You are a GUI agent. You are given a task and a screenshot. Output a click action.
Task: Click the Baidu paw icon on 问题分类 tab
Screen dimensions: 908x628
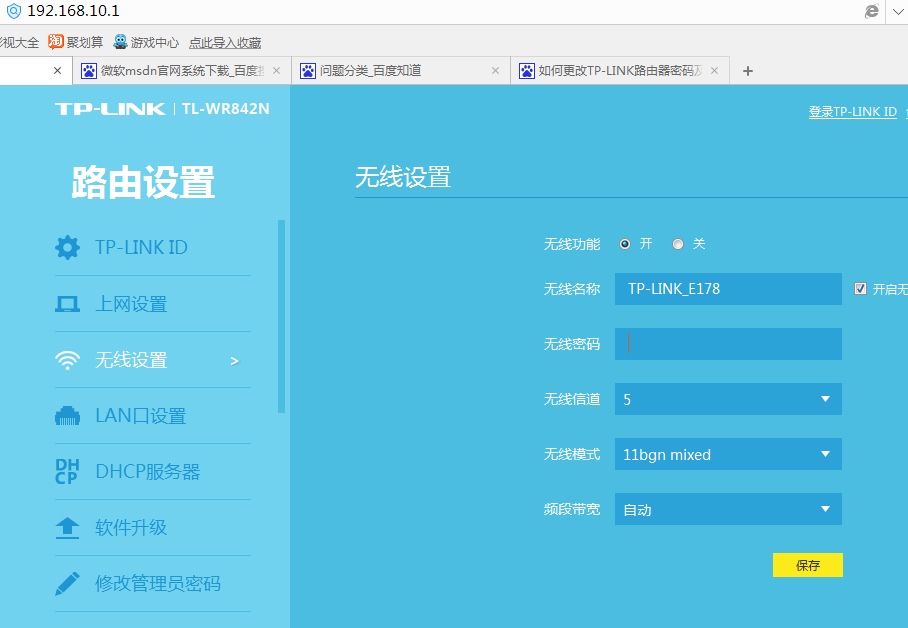point(307,71)
